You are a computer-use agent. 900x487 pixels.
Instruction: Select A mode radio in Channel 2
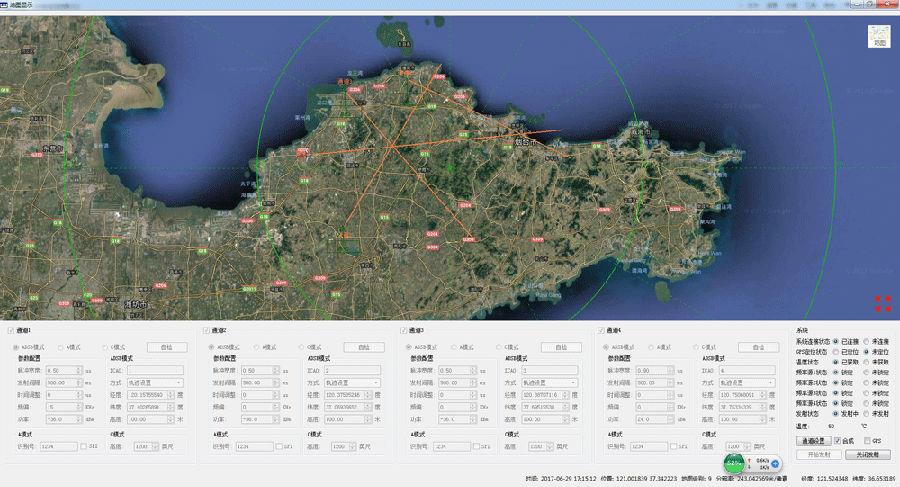257,347
